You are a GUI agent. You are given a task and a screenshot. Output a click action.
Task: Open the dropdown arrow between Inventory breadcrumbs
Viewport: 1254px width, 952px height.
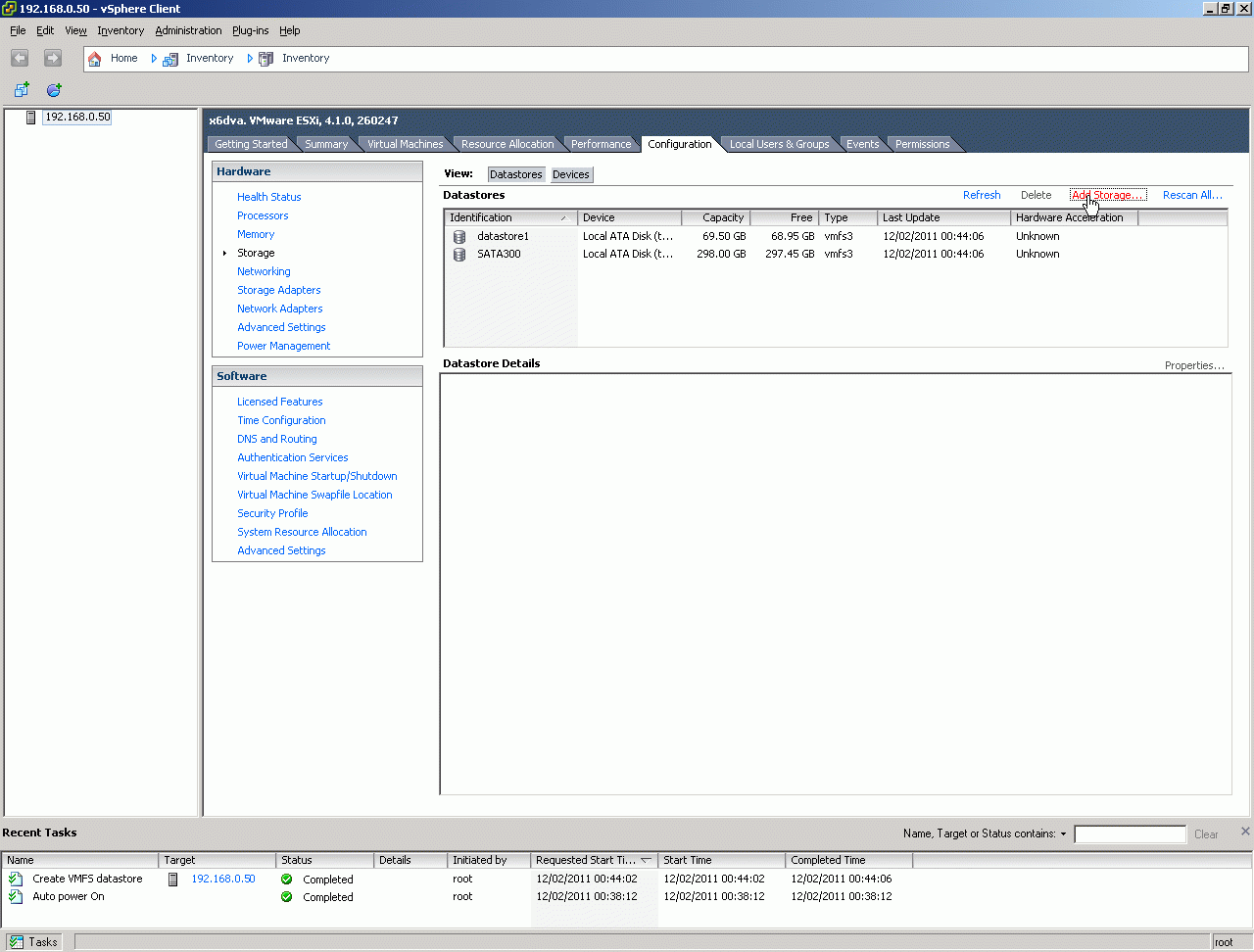(x=250, y=59)
